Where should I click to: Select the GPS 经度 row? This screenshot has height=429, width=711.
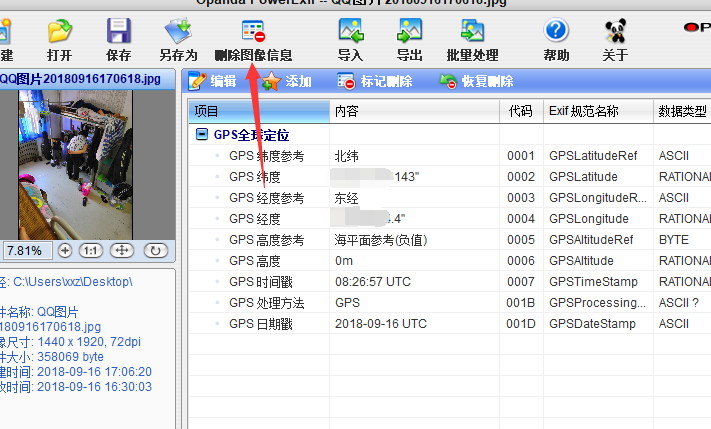(x=450, y=219)
